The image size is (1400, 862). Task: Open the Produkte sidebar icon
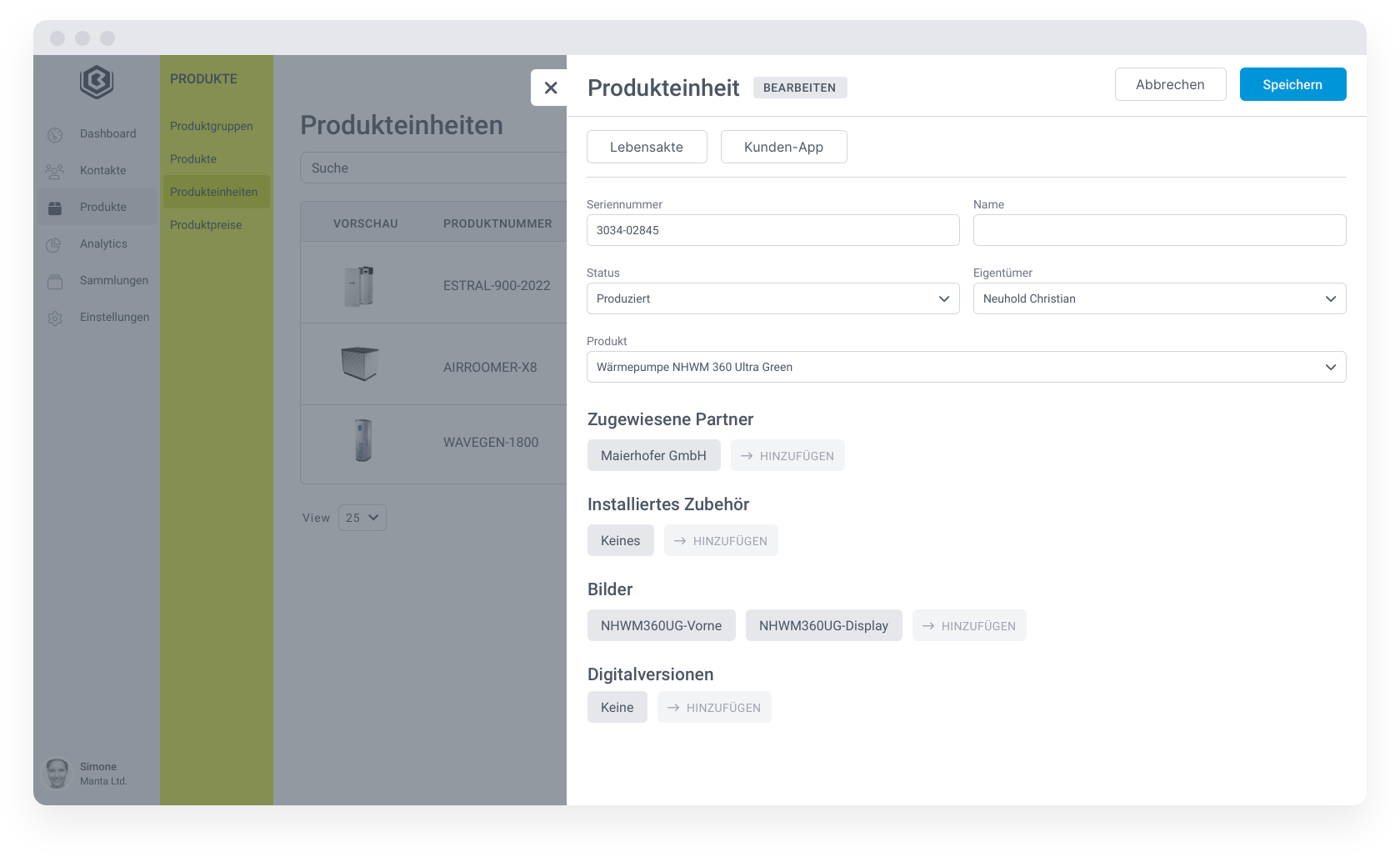pos(54,207)
